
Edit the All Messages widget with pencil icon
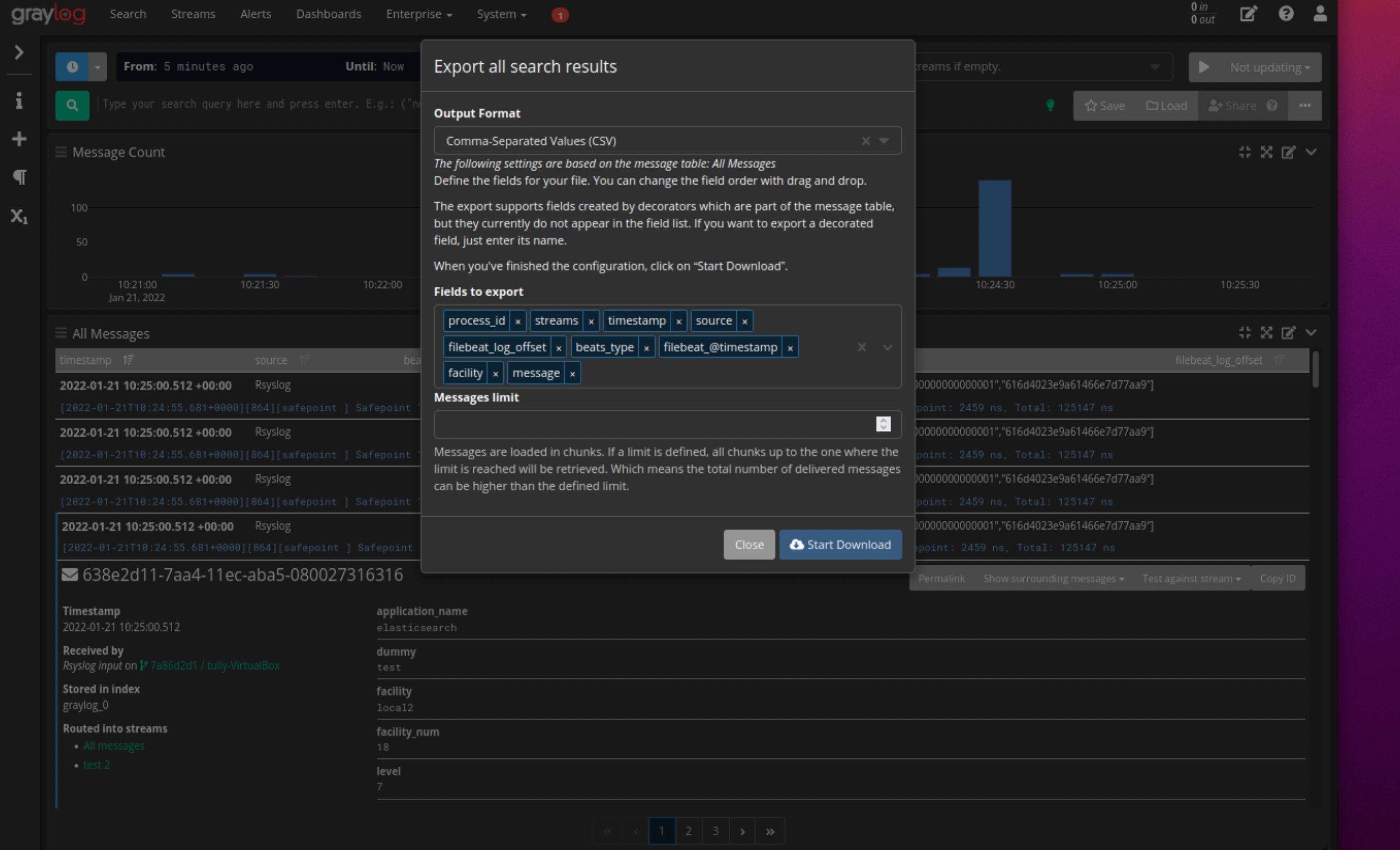[x=1288, y=333]
